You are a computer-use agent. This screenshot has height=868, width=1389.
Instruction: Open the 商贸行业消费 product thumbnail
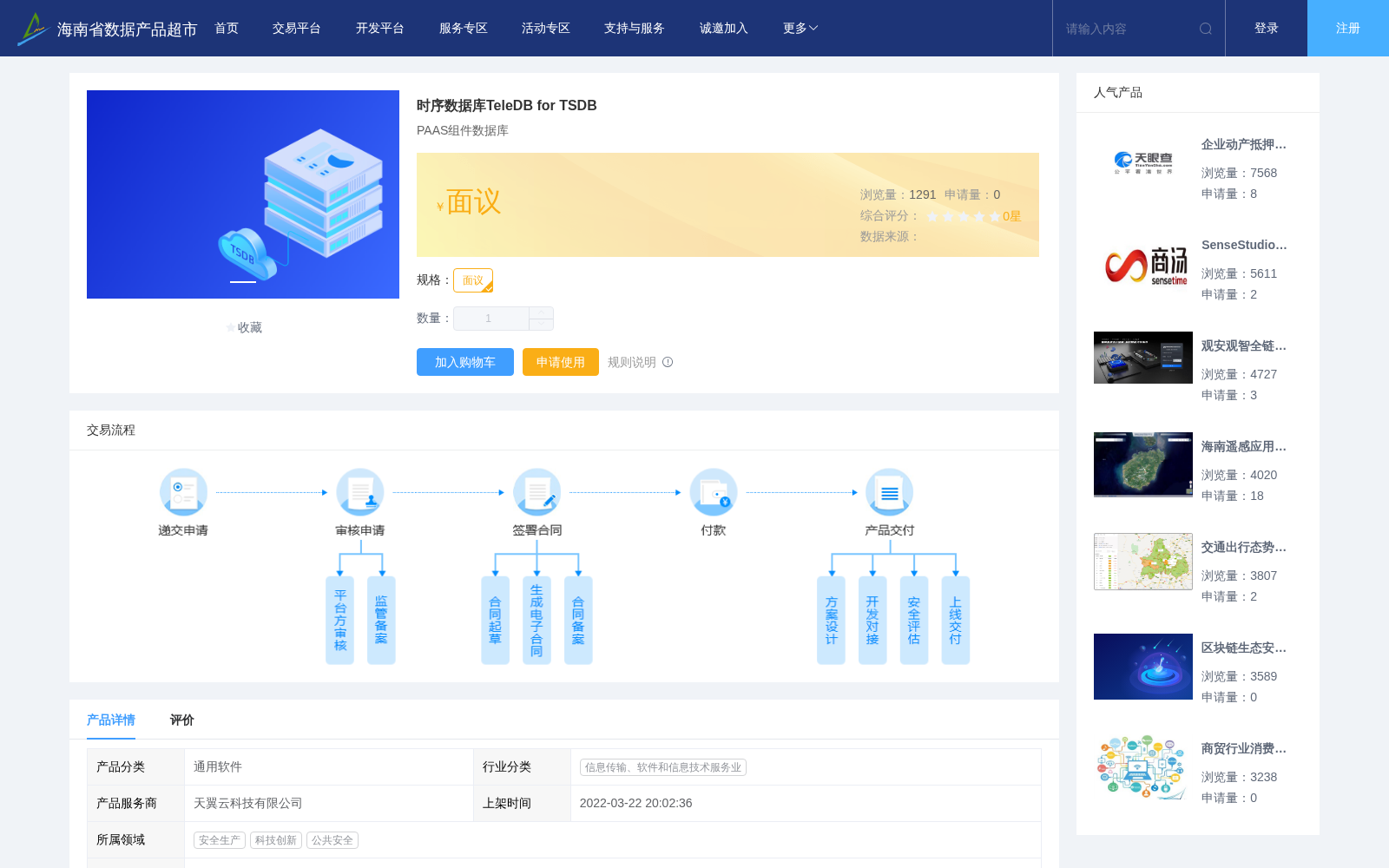pyautogui.click(x=1143, y=767)
